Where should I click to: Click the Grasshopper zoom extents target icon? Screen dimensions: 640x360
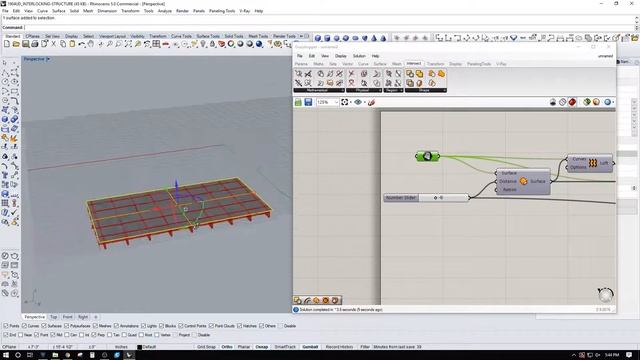tap(344, 102)
